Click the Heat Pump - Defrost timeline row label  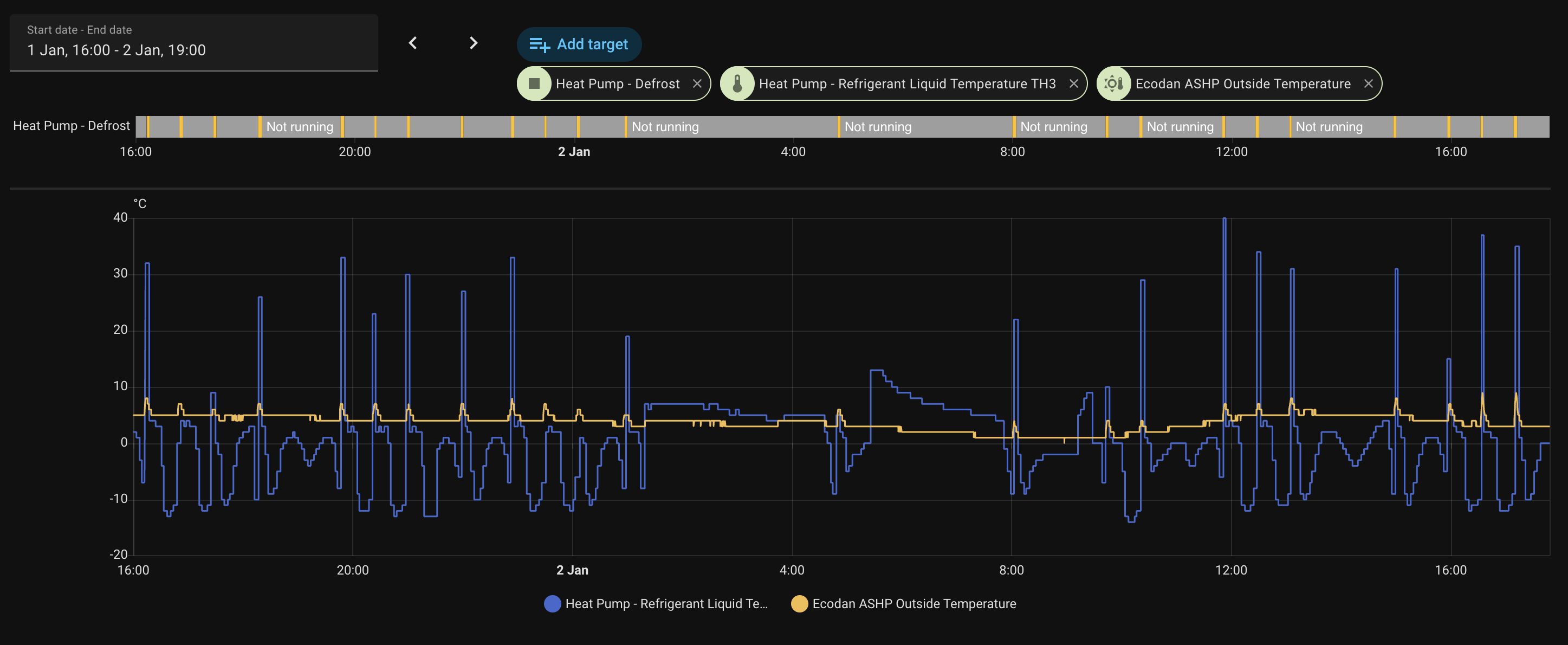click(x=71, y=126)
